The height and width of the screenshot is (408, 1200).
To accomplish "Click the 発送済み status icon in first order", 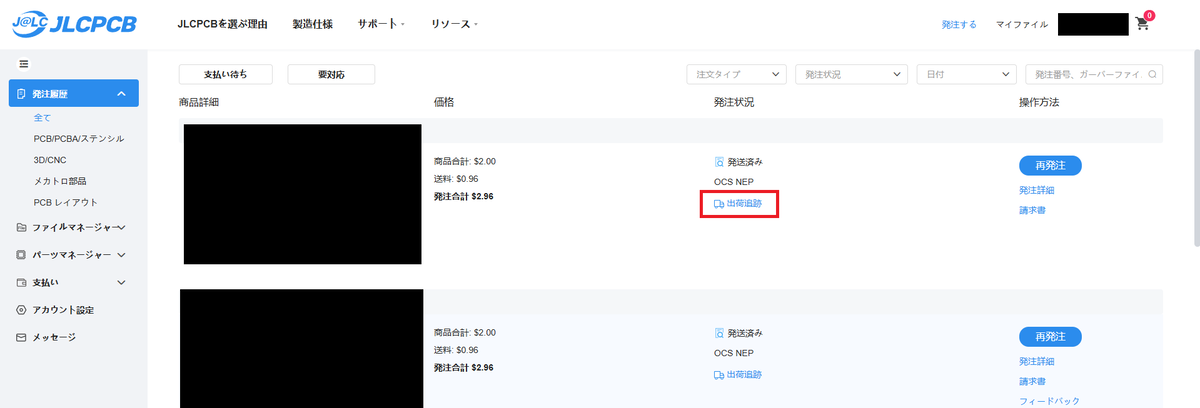I will tap(719, 161).
